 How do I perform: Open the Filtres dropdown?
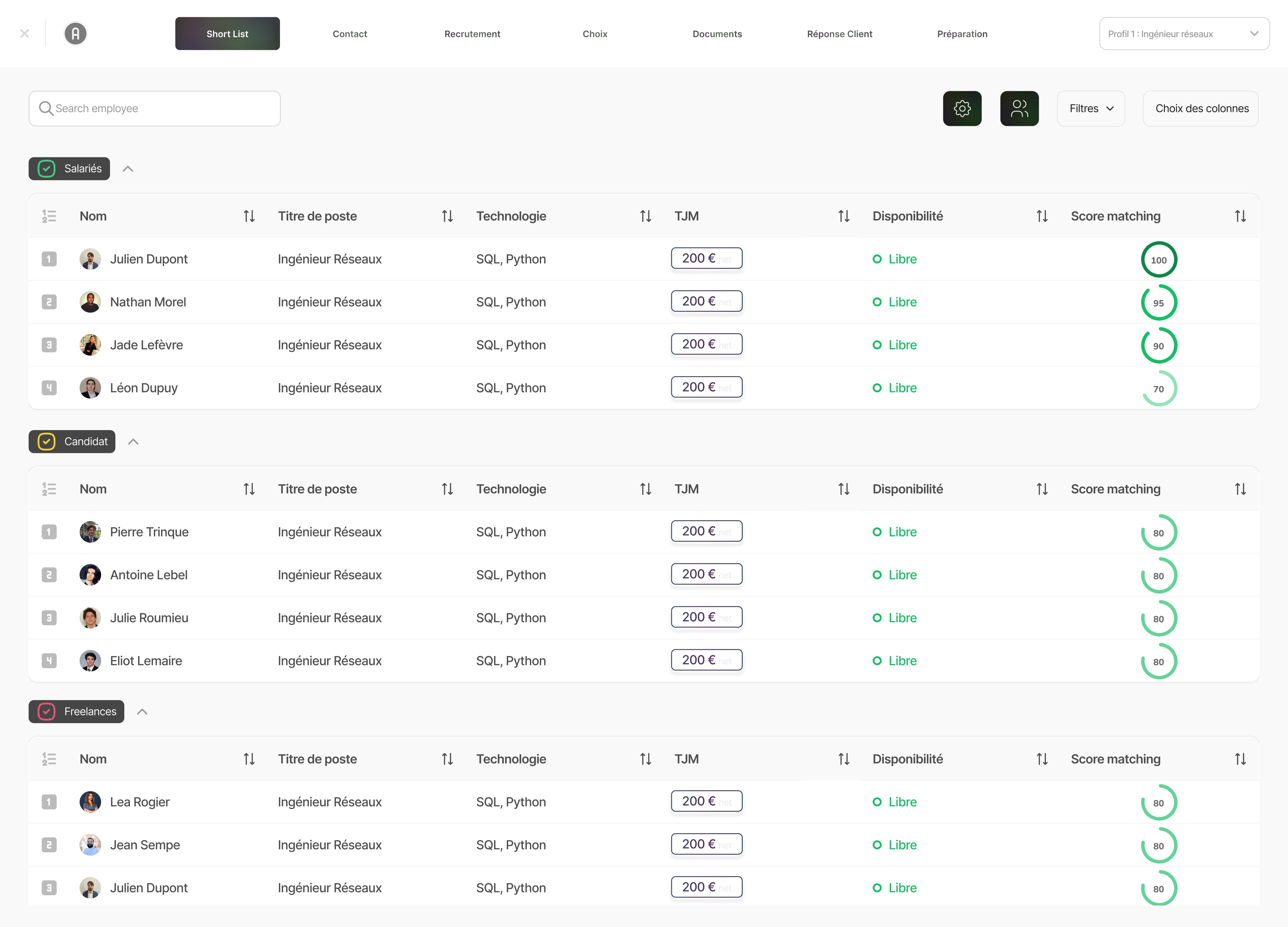pos(1091,108)
